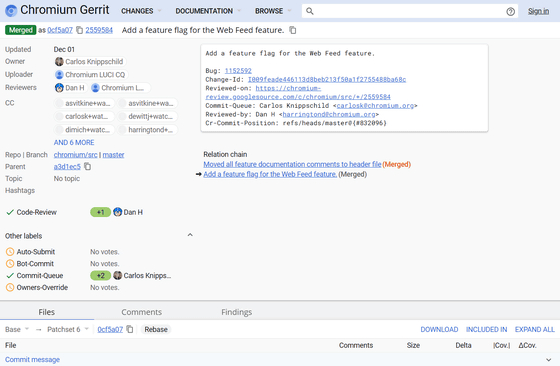Click Carlos Knipps avatar beside +2 vote
560x366 pixels.
tap(118, 275)
